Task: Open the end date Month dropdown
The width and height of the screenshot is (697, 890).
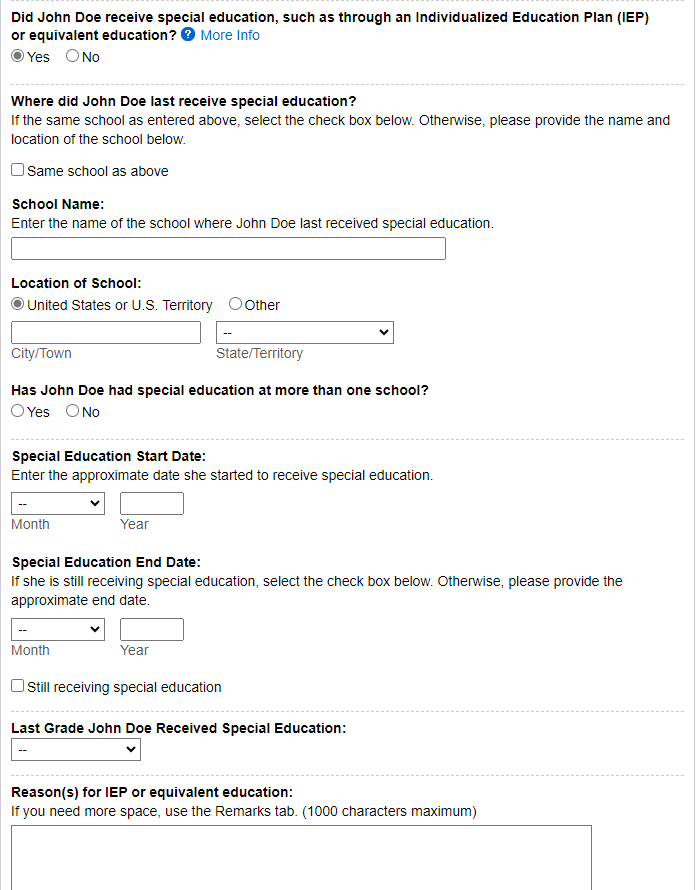Action: [x=57, y=629]
